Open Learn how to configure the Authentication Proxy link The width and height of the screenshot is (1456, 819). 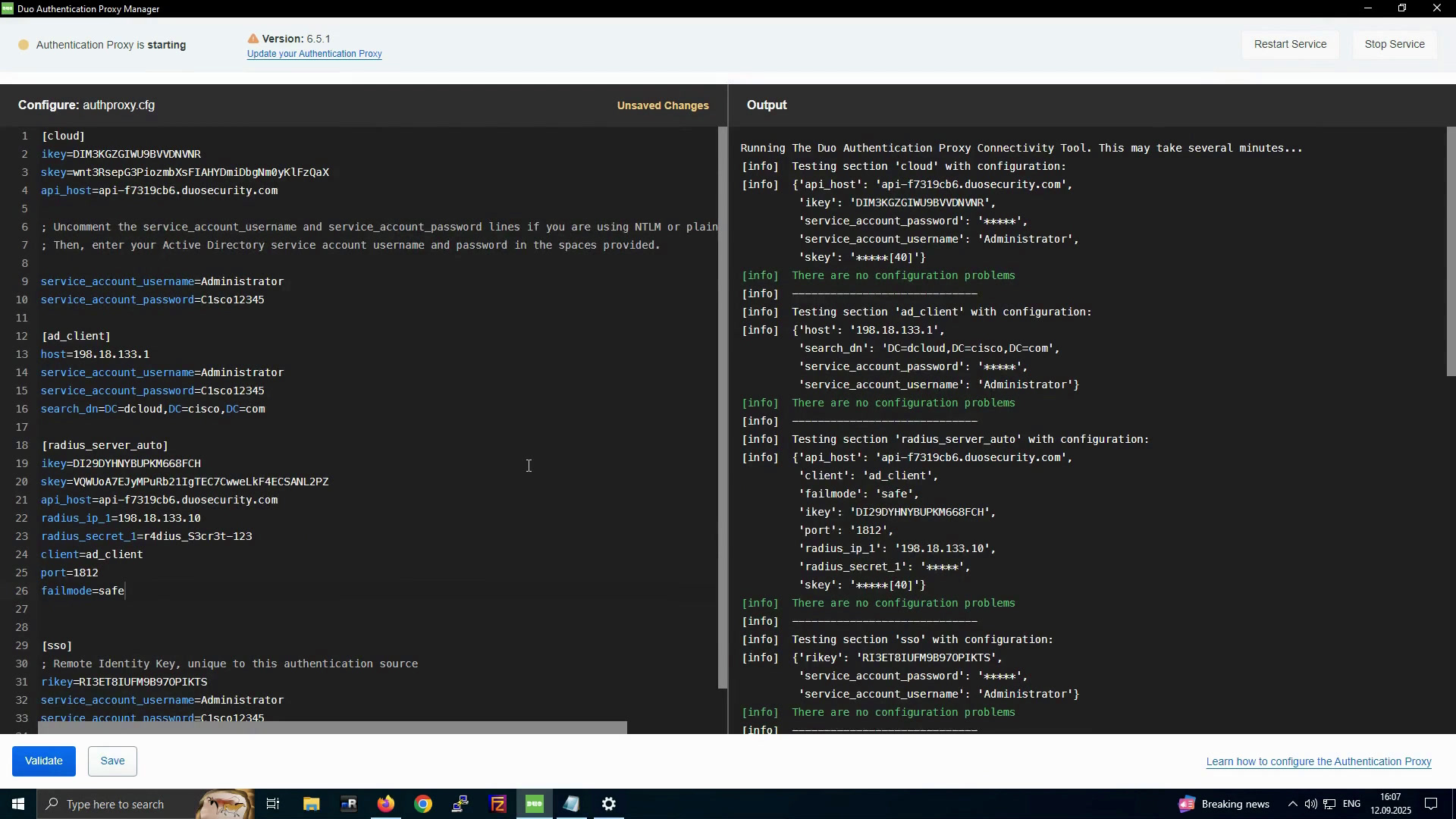[x=1319, y=762]
